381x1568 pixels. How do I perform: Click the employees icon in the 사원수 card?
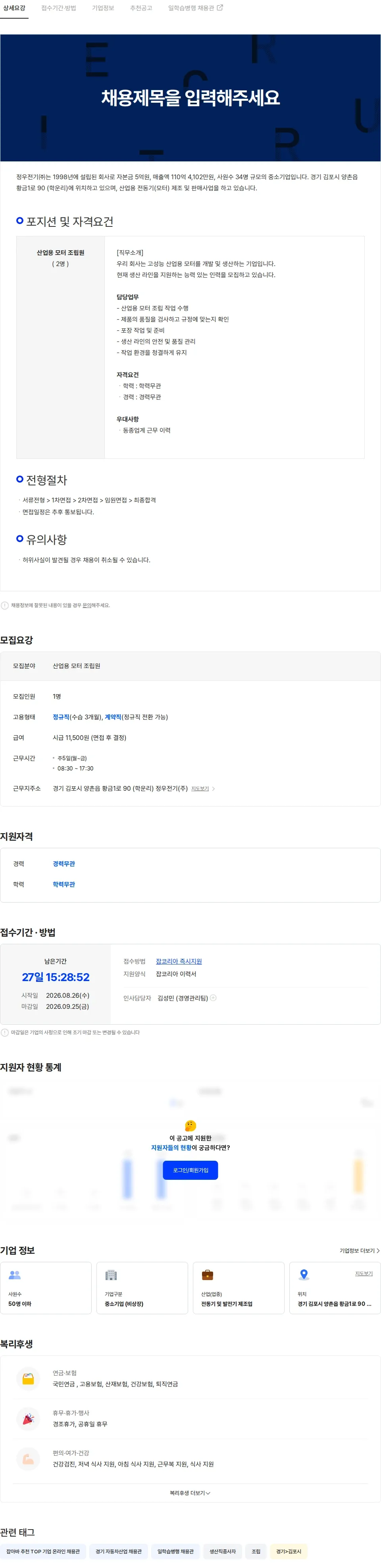point(15,1275)
